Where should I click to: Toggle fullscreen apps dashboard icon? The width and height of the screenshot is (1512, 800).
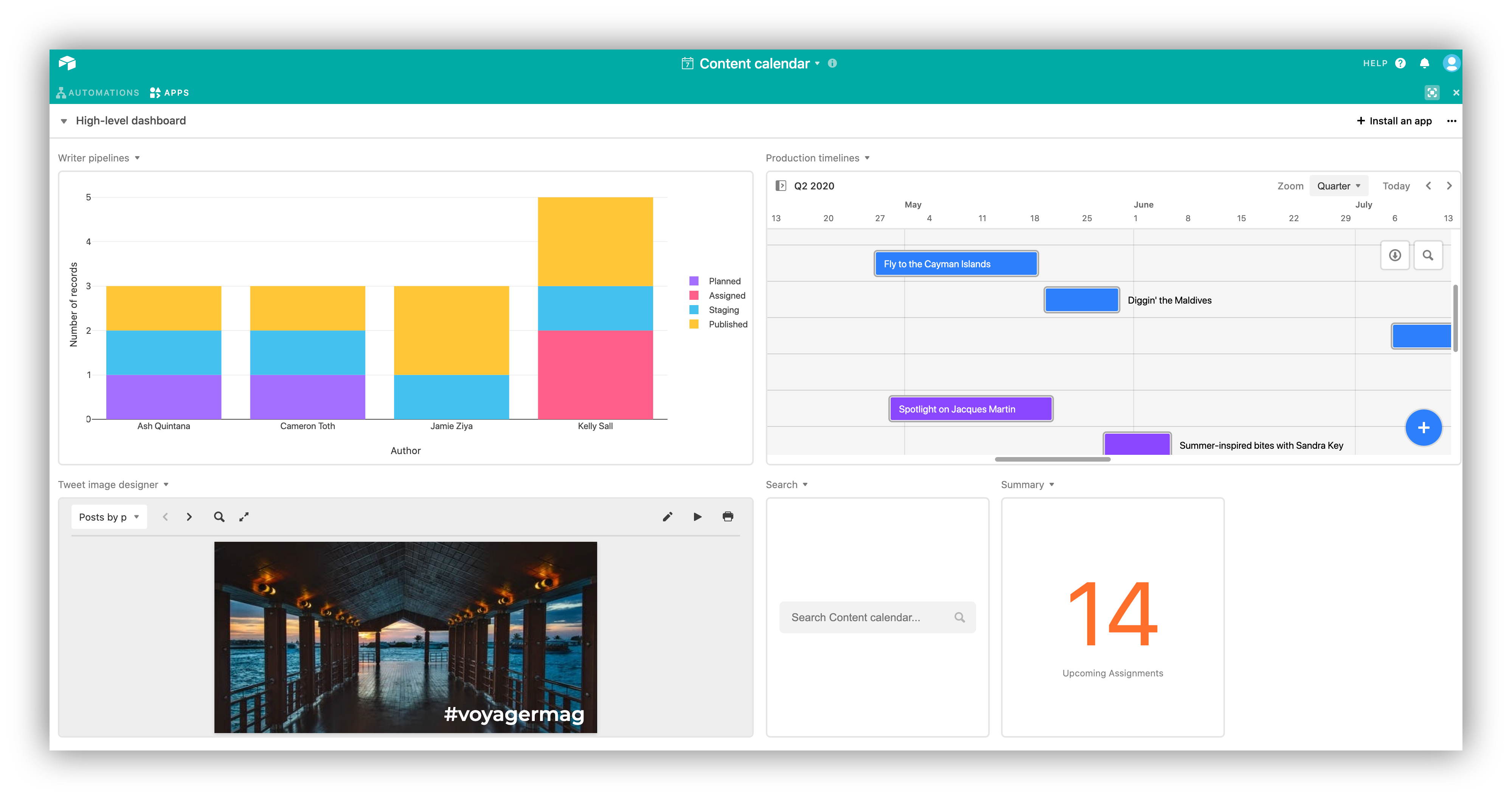(1432, 92)
